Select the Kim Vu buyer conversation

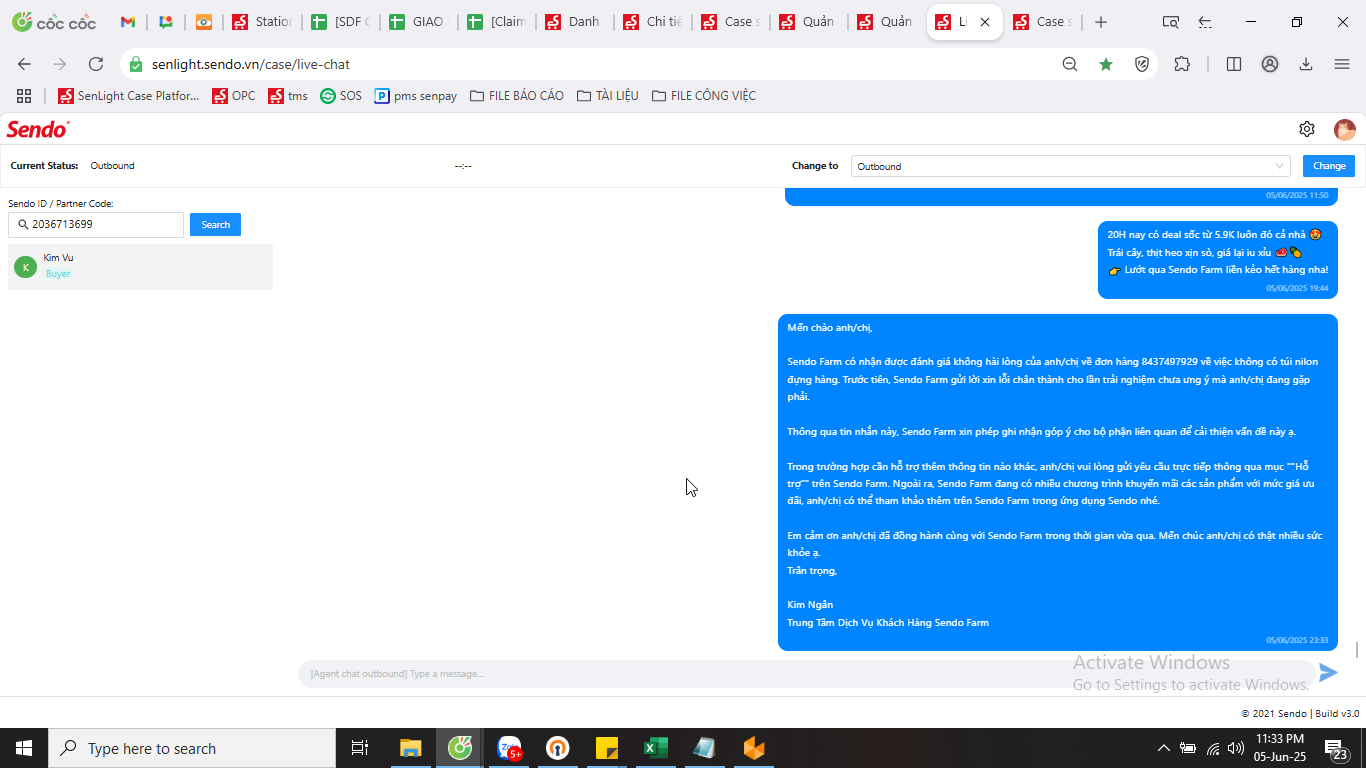140,266
